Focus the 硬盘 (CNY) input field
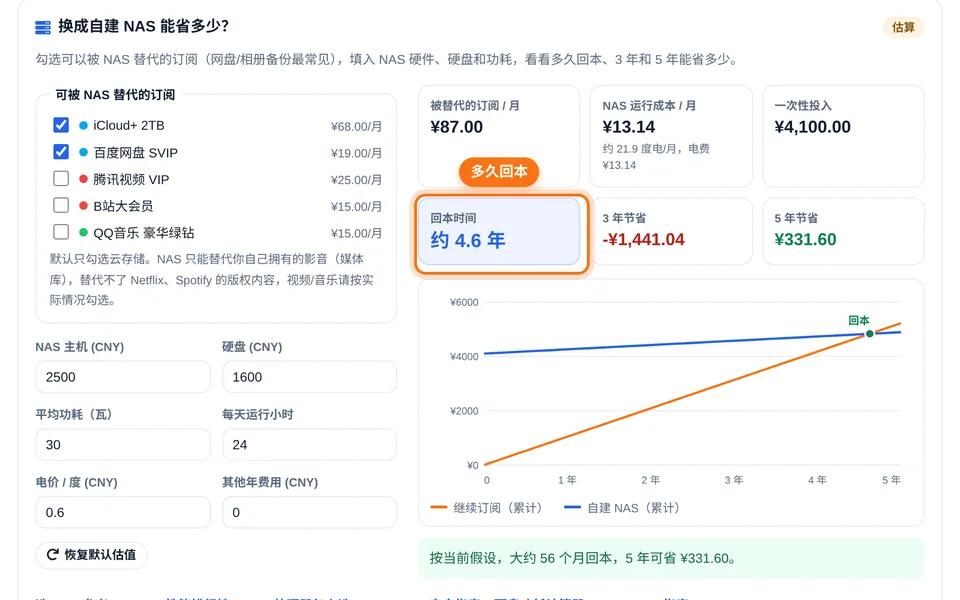Viewport: 960px width, 600px height. click(309, 377)
